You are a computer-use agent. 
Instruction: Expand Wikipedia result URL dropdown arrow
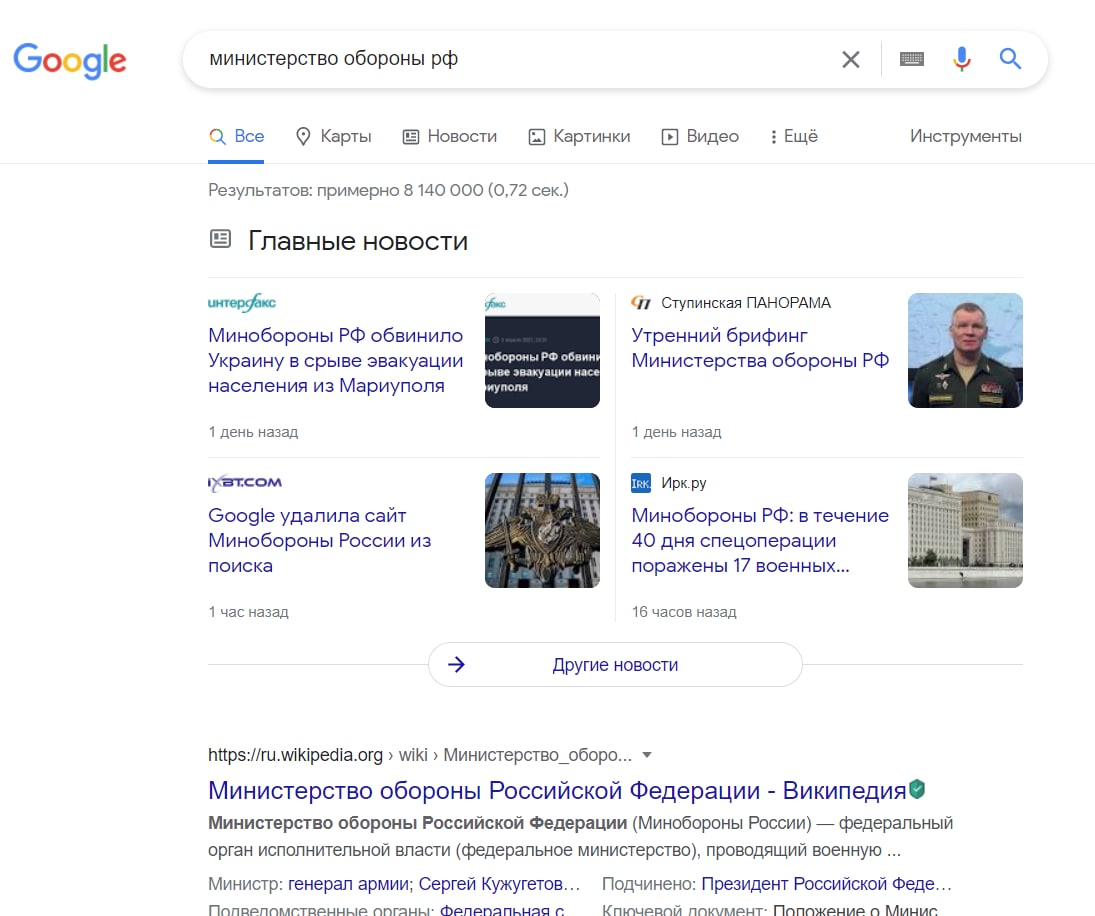click(x=647, y=755)
